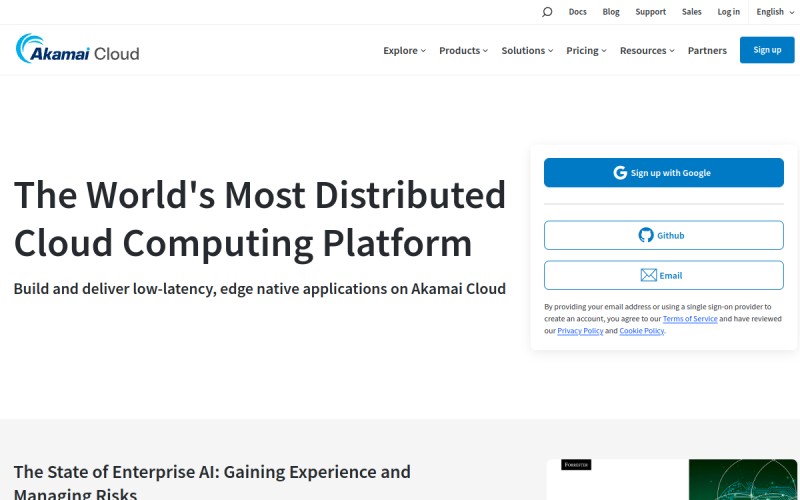Sign up using Github button
Image resolution: width=800 pixels, height=500 pixels.
click(663, 235)
